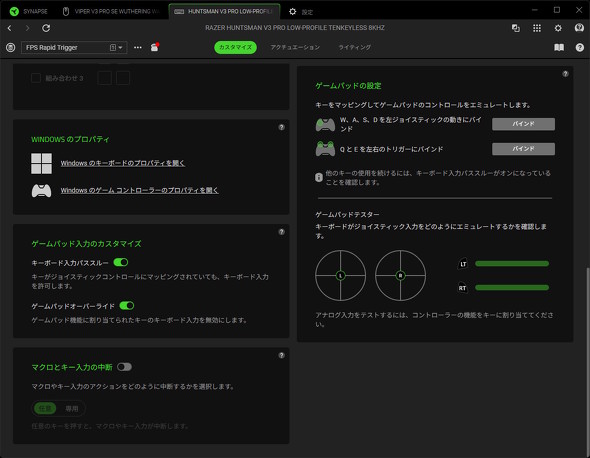Viewport: 590px width, 458px height.
Task: Click the Q and E triggers gamepad icon
Action: pyautogui.click(x=325, y=149)
